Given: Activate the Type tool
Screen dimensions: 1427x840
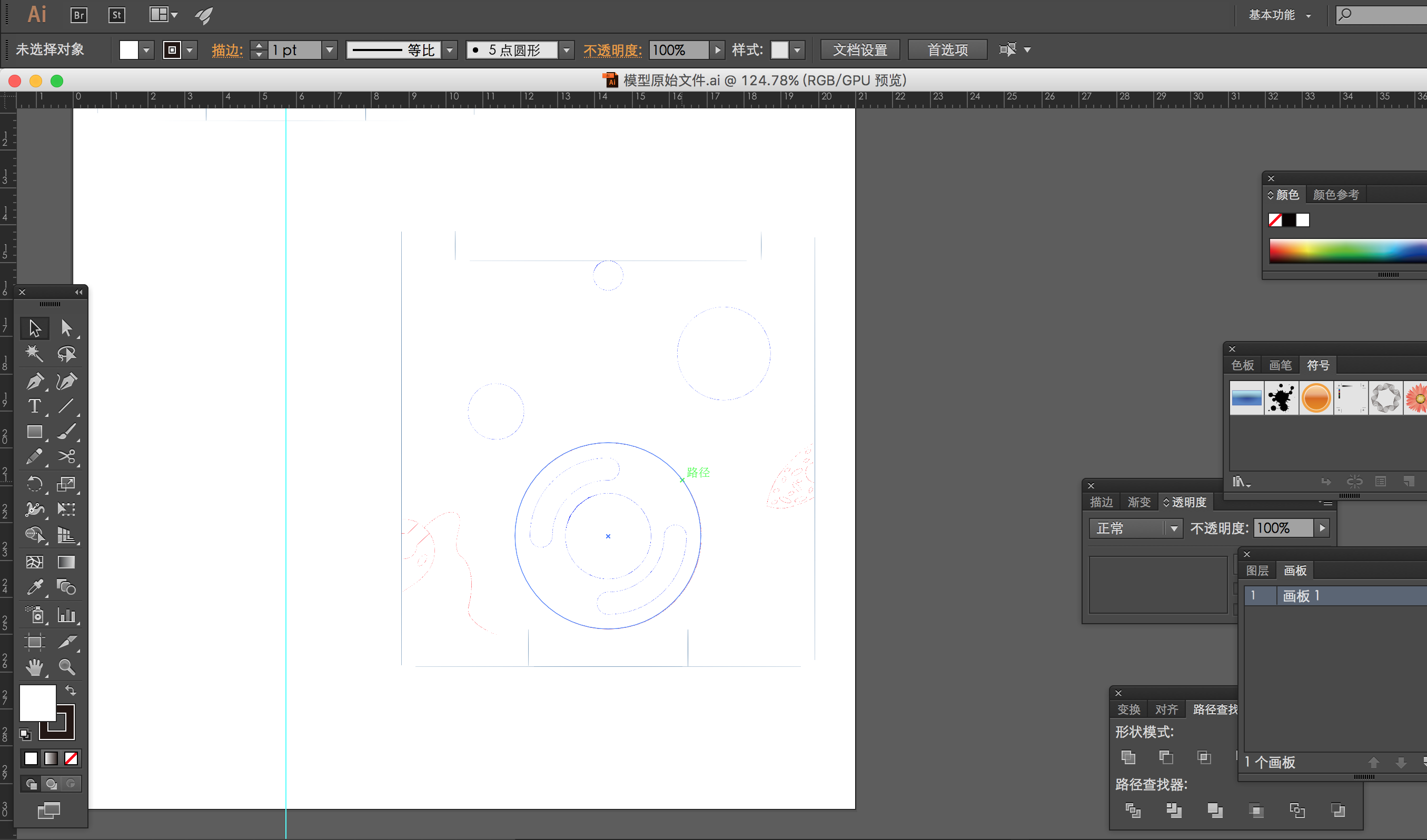Looking at the screenshot, I should click(x=35, y=406).
